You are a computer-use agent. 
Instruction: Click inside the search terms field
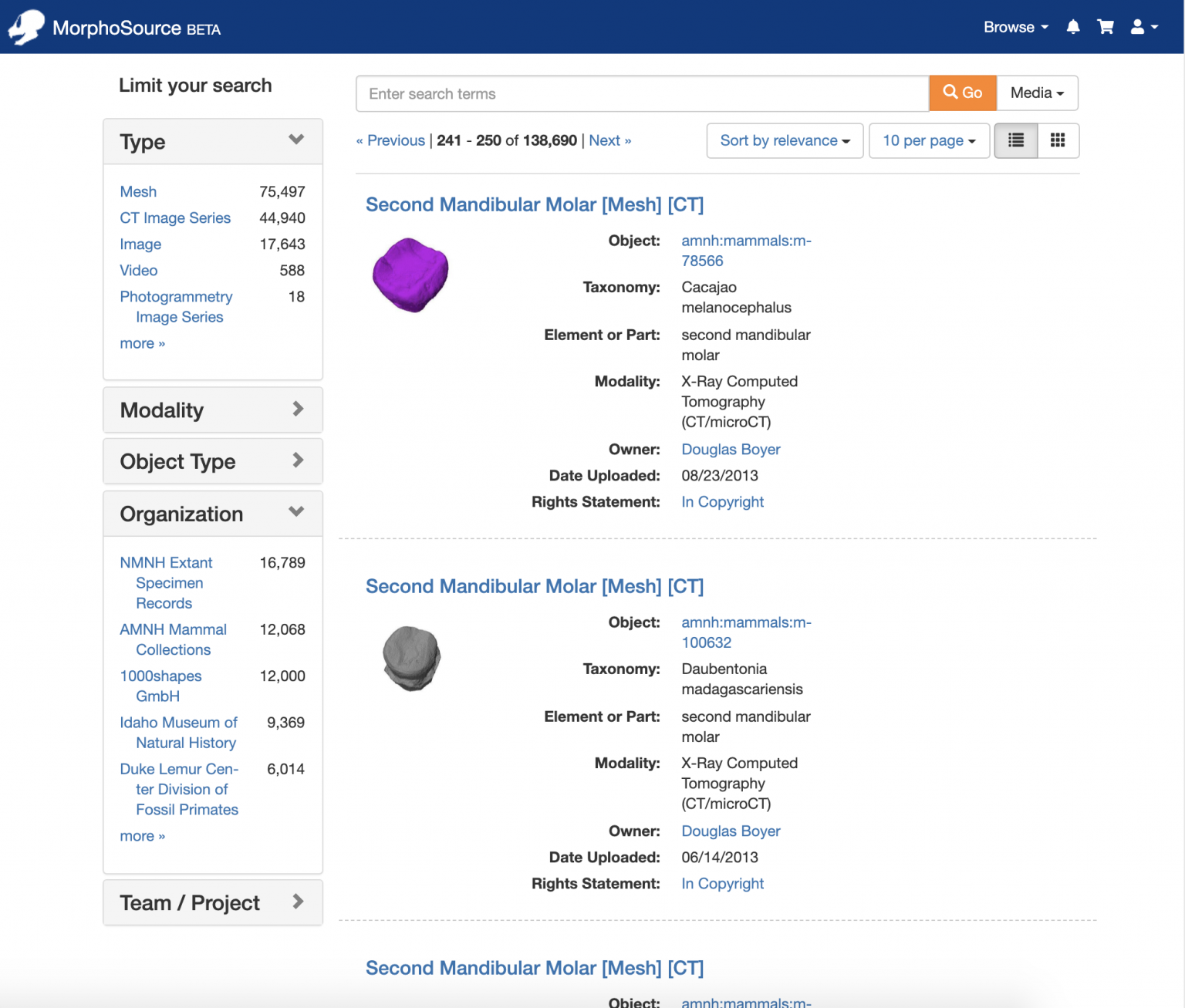[x=640, y=93]
